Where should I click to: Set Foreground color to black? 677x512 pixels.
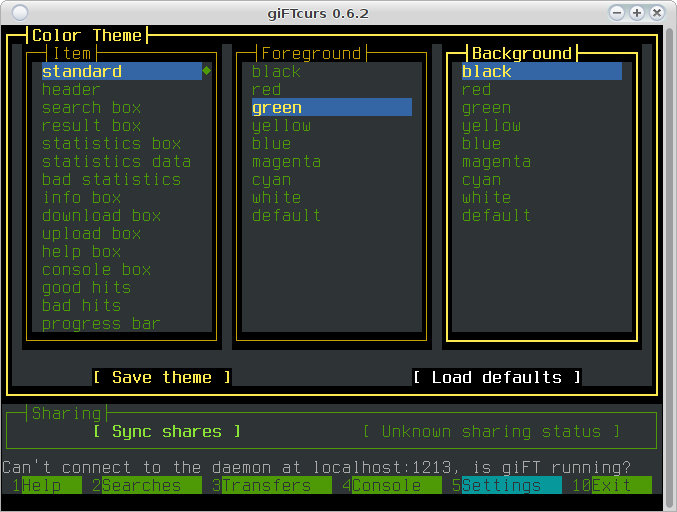[276, 71]
